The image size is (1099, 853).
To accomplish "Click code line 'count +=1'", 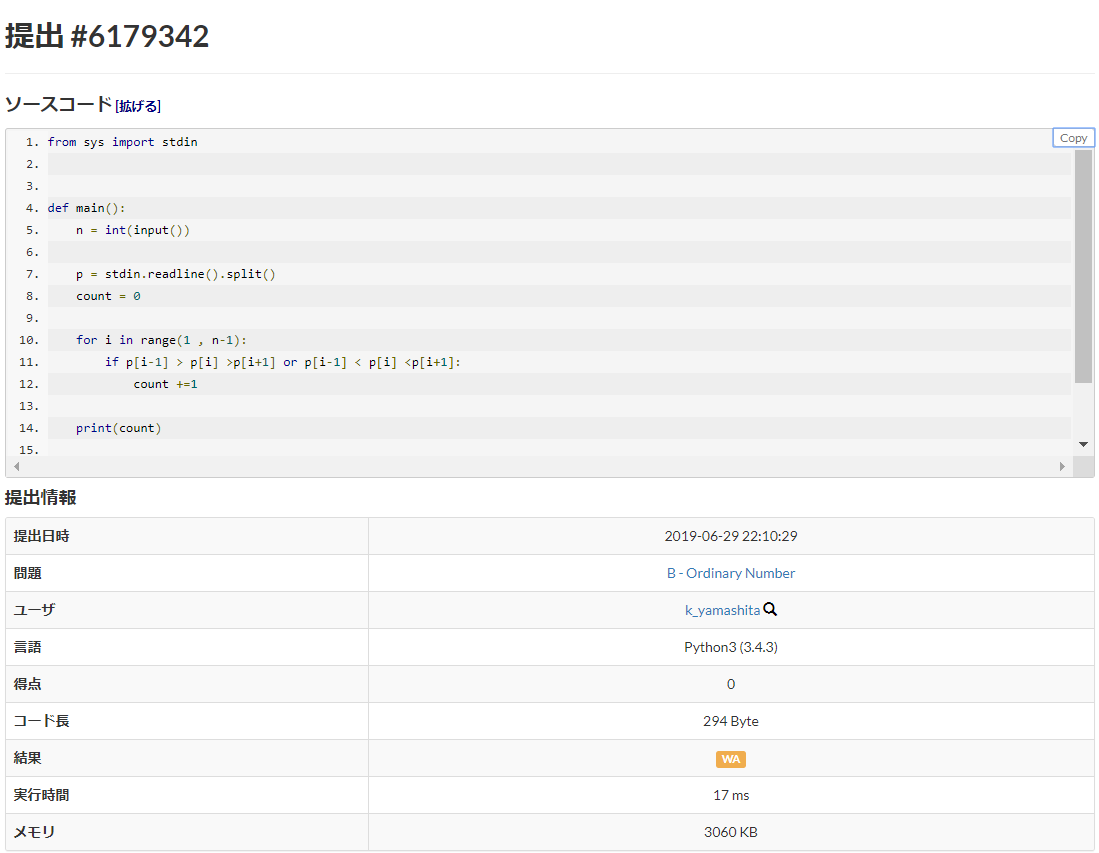I will (x=165, y=384).
